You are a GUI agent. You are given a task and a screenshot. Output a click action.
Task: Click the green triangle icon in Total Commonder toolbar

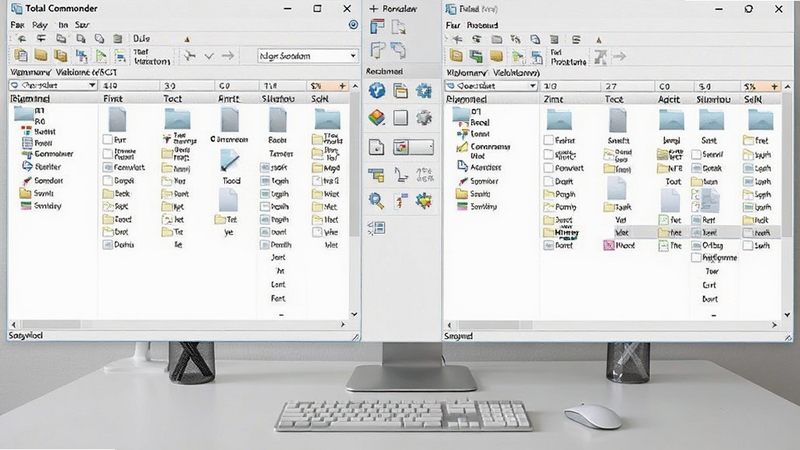[101, 56]
